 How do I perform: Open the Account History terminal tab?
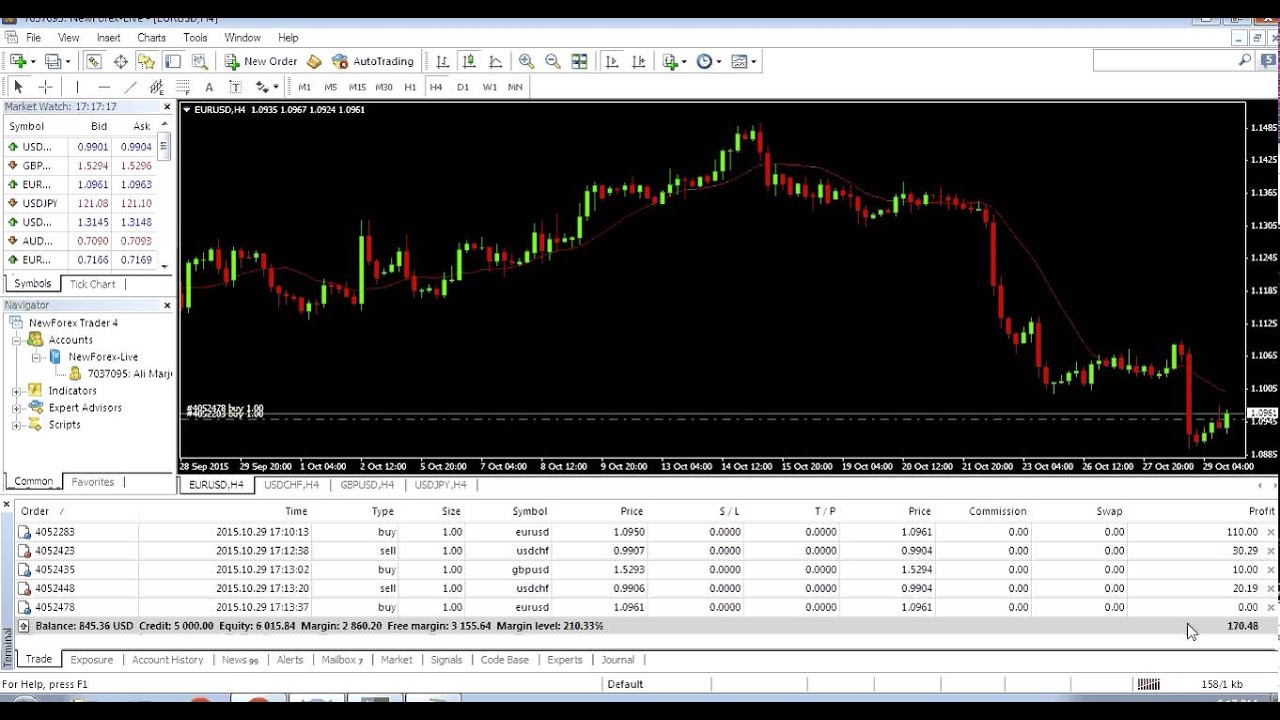click(167, 660)
